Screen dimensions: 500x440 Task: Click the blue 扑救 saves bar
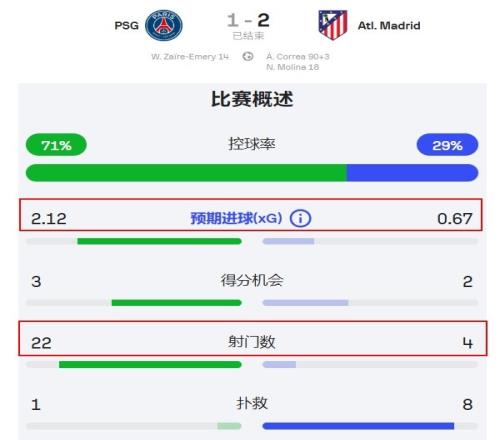358,426
